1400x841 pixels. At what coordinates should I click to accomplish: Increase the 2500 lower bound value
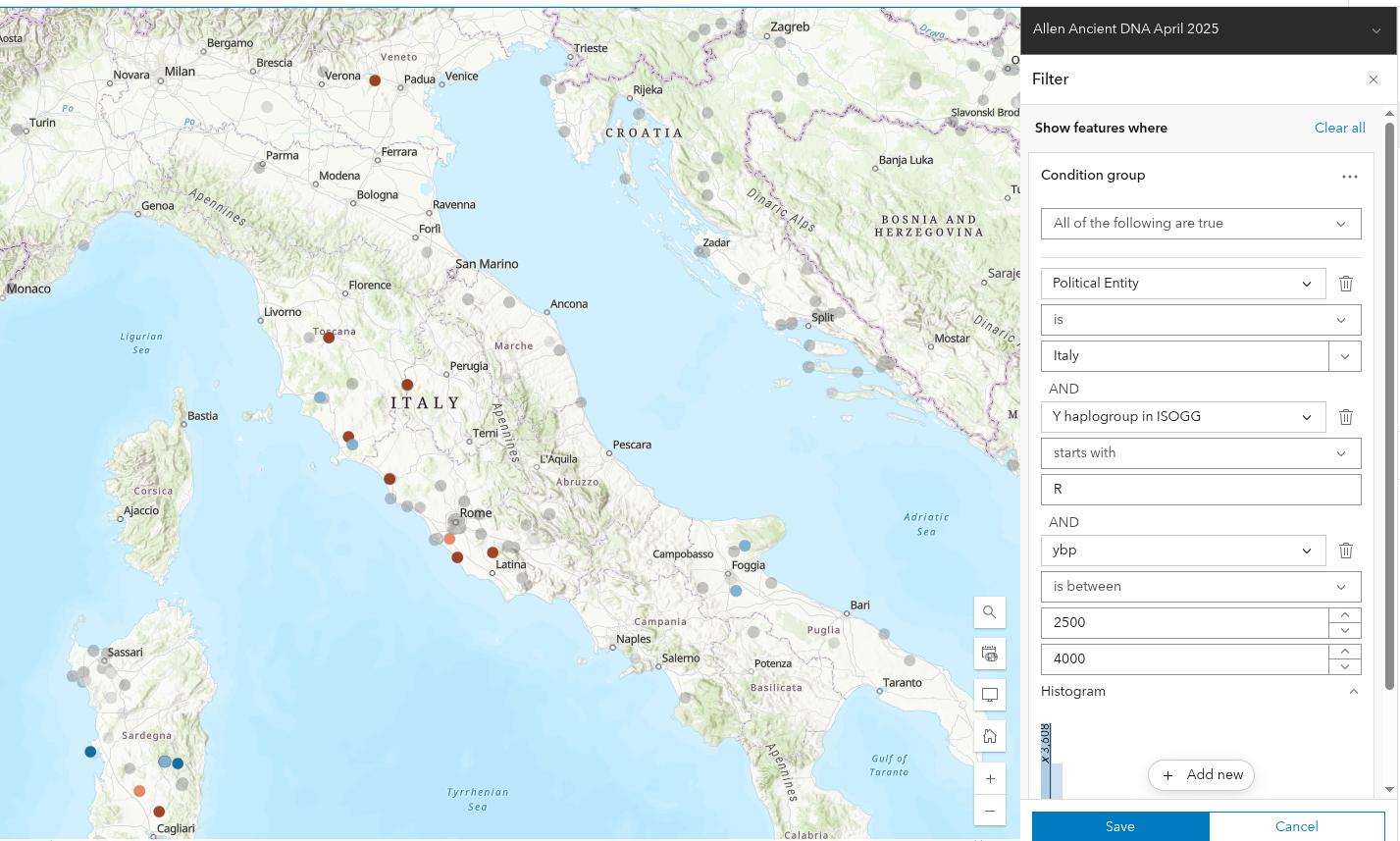(x=1345, y=615)
